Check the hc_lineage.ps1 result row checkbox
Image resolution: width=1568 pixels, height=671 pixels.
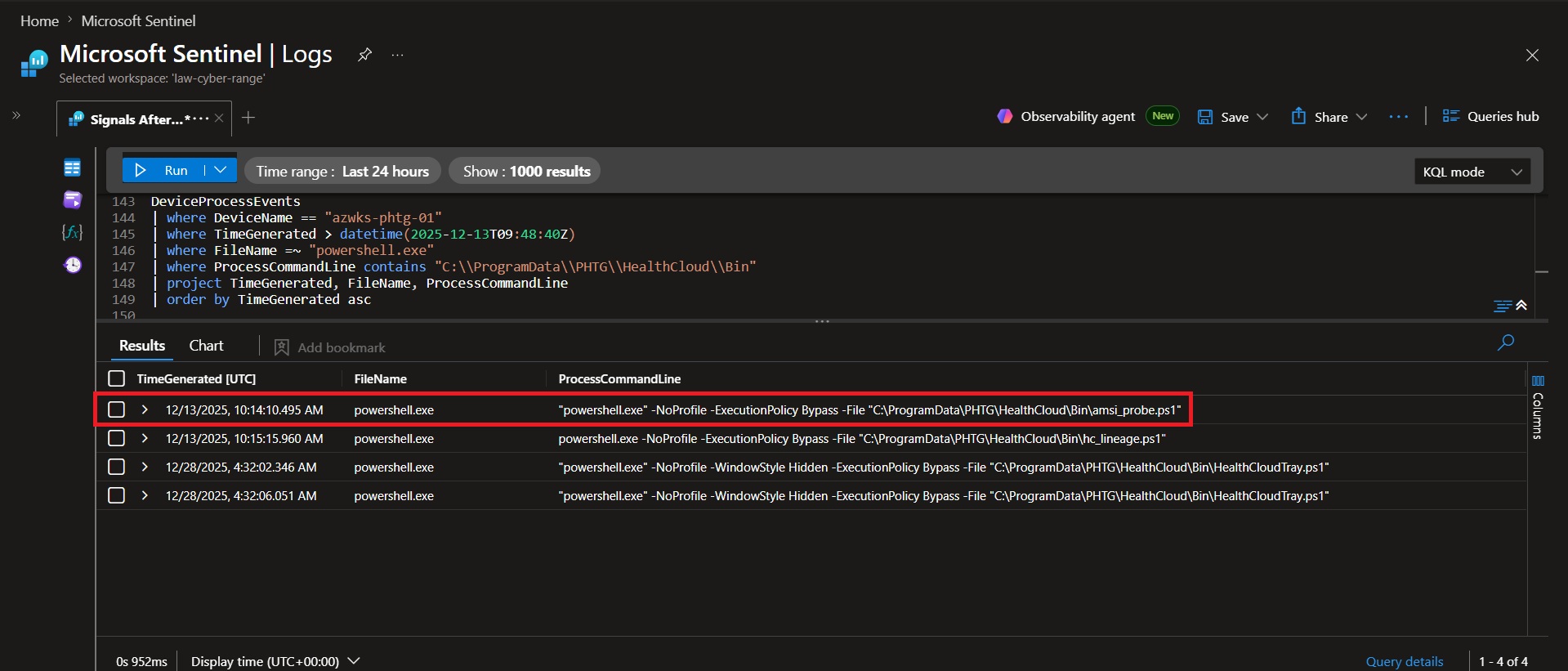tap(117, 438)
